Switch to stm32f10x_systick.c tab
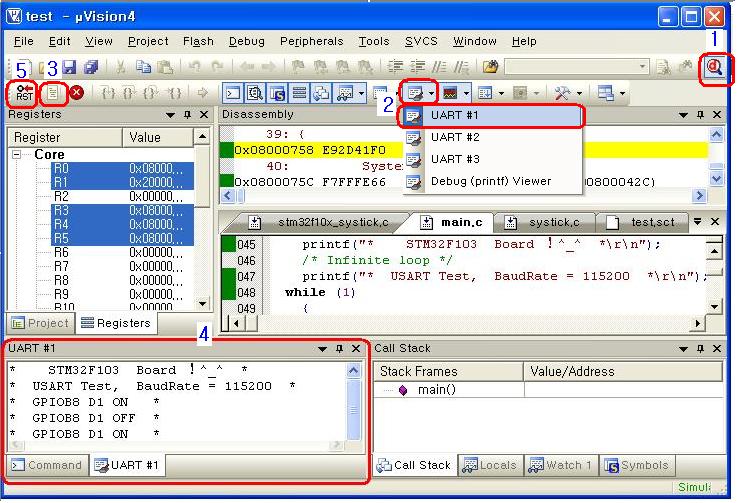 coord(324,222)
